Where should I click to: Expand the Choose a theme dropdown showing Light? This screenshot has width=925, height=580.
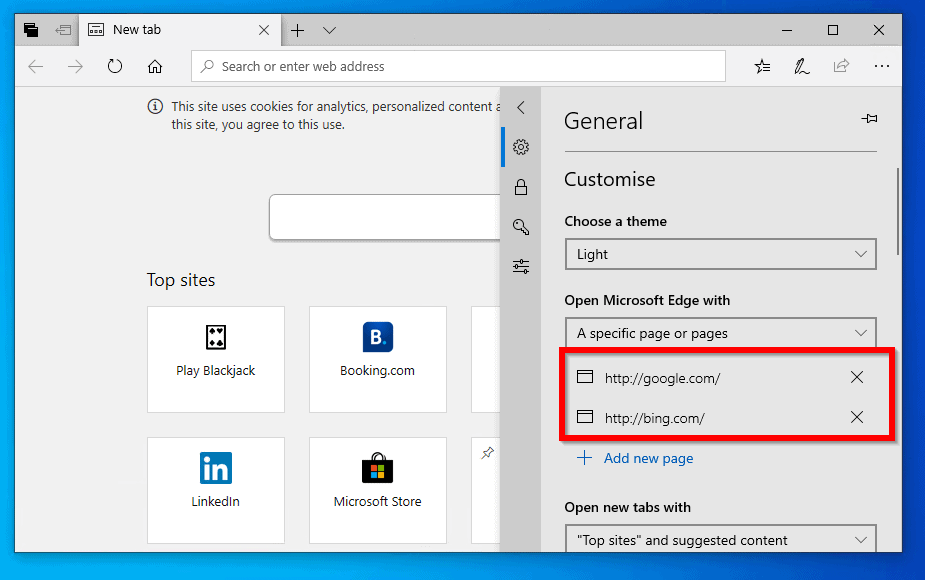pyautogui.click(x=720, y=254)
